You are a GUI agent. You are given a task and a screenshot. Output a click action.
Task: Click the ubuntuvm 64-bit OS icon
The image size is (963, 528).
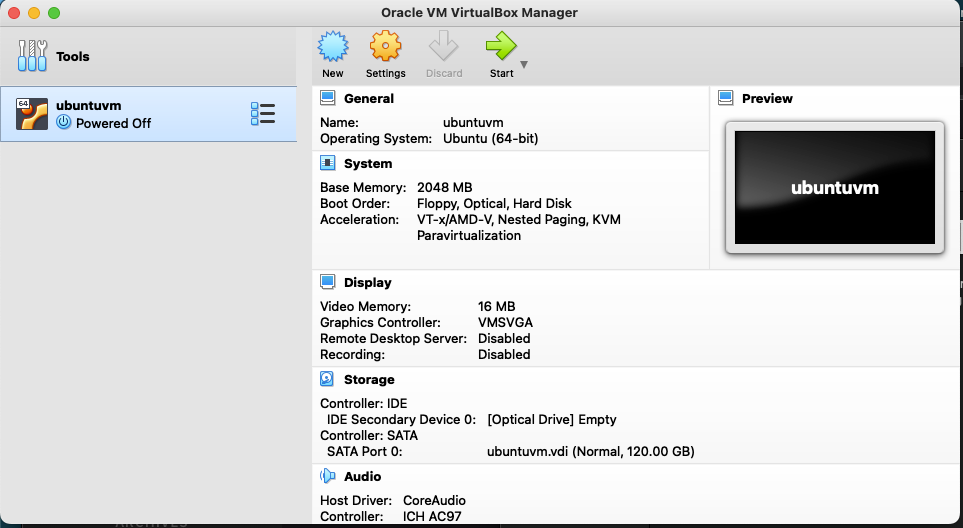click(x=32, y=114)
